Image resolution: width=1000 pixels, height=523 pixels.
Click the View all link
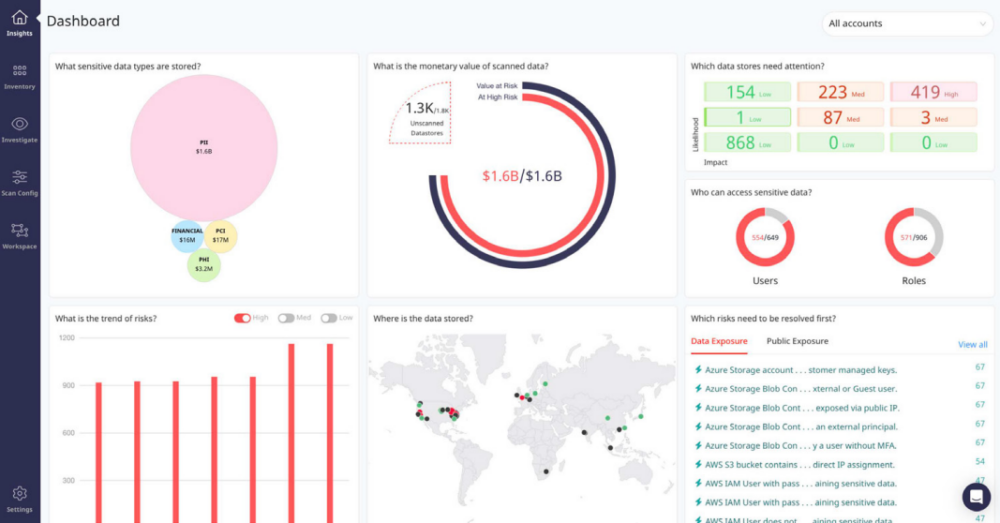click(x=972, y=345)
